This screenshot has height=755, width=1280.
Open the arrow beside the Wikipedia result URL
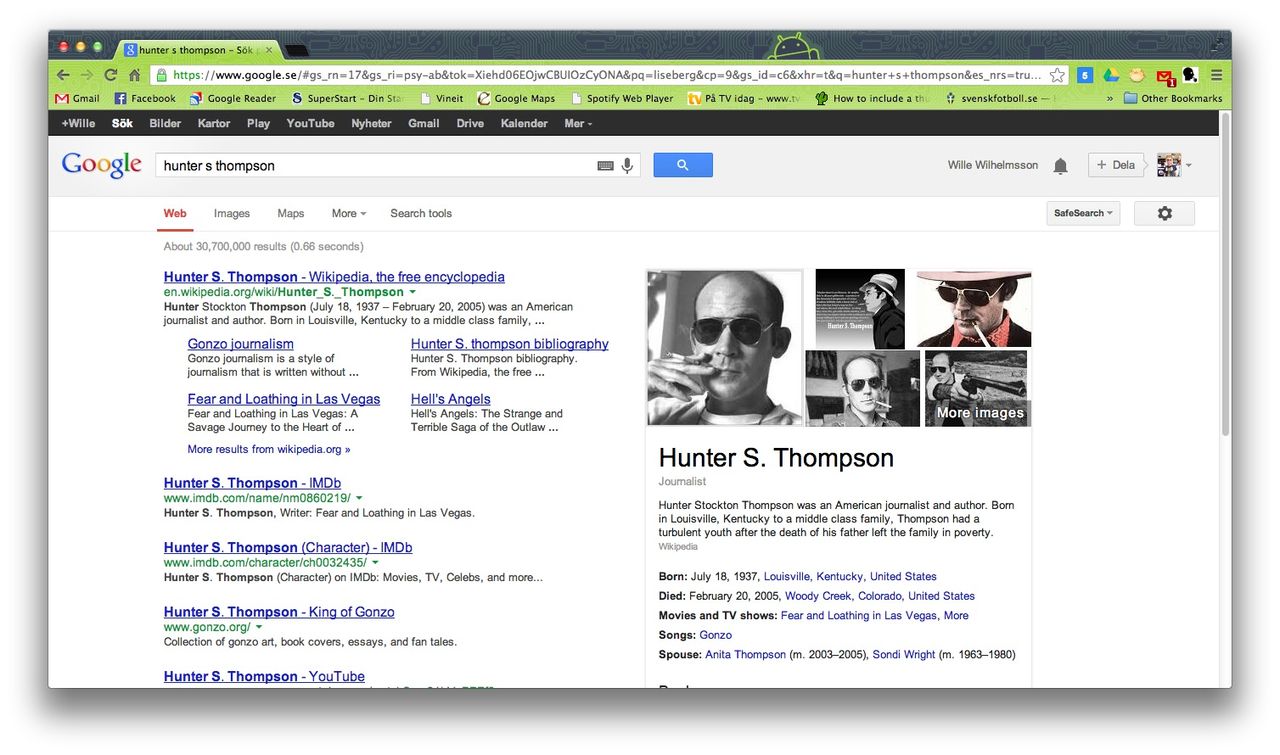point(413,292)
